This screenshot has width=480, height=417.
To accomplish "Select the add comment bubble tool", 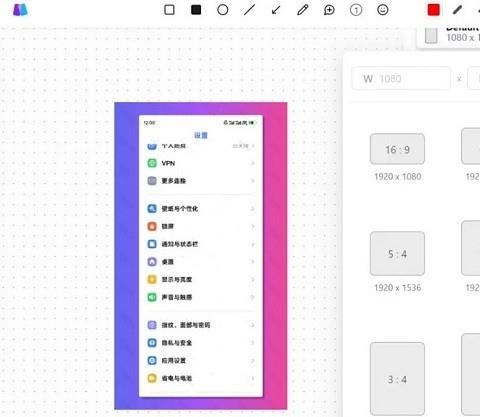I will (x=329, y=10).
